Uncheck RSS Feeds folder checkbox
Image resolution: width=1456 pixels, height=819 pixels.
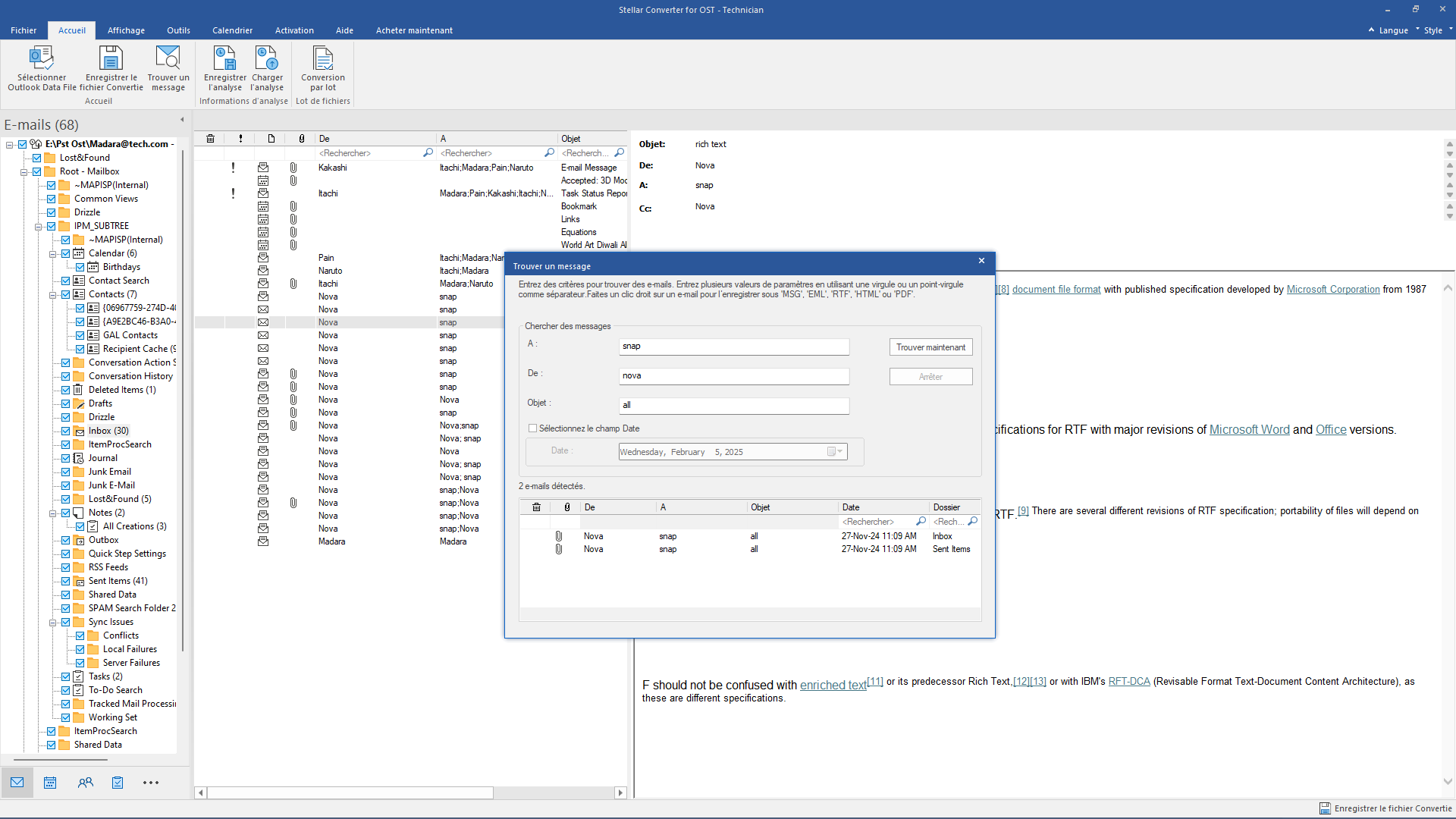click(65, 567)
